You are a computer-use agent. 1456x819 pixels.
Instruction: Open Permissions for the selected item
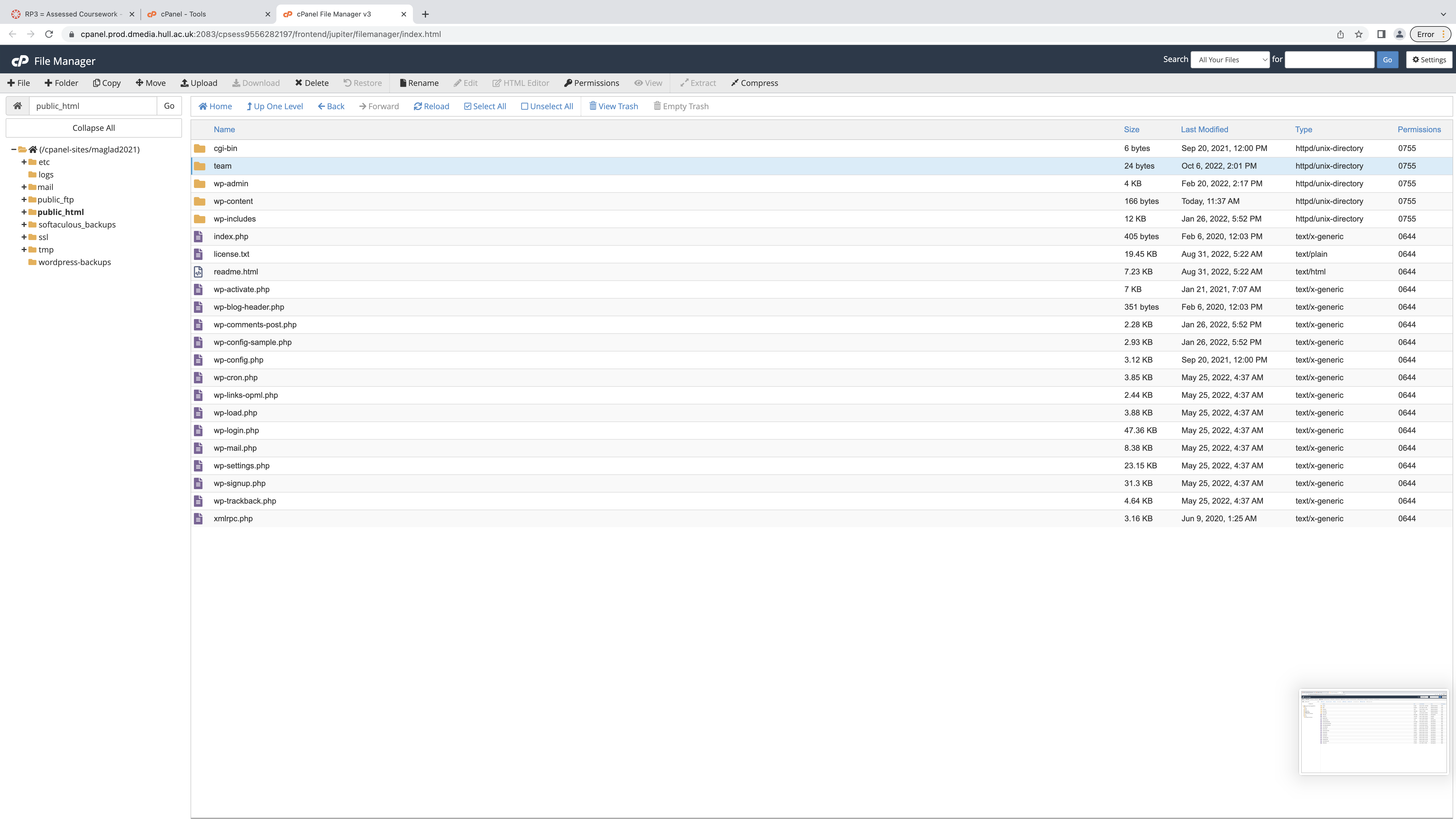pos(592,83)
